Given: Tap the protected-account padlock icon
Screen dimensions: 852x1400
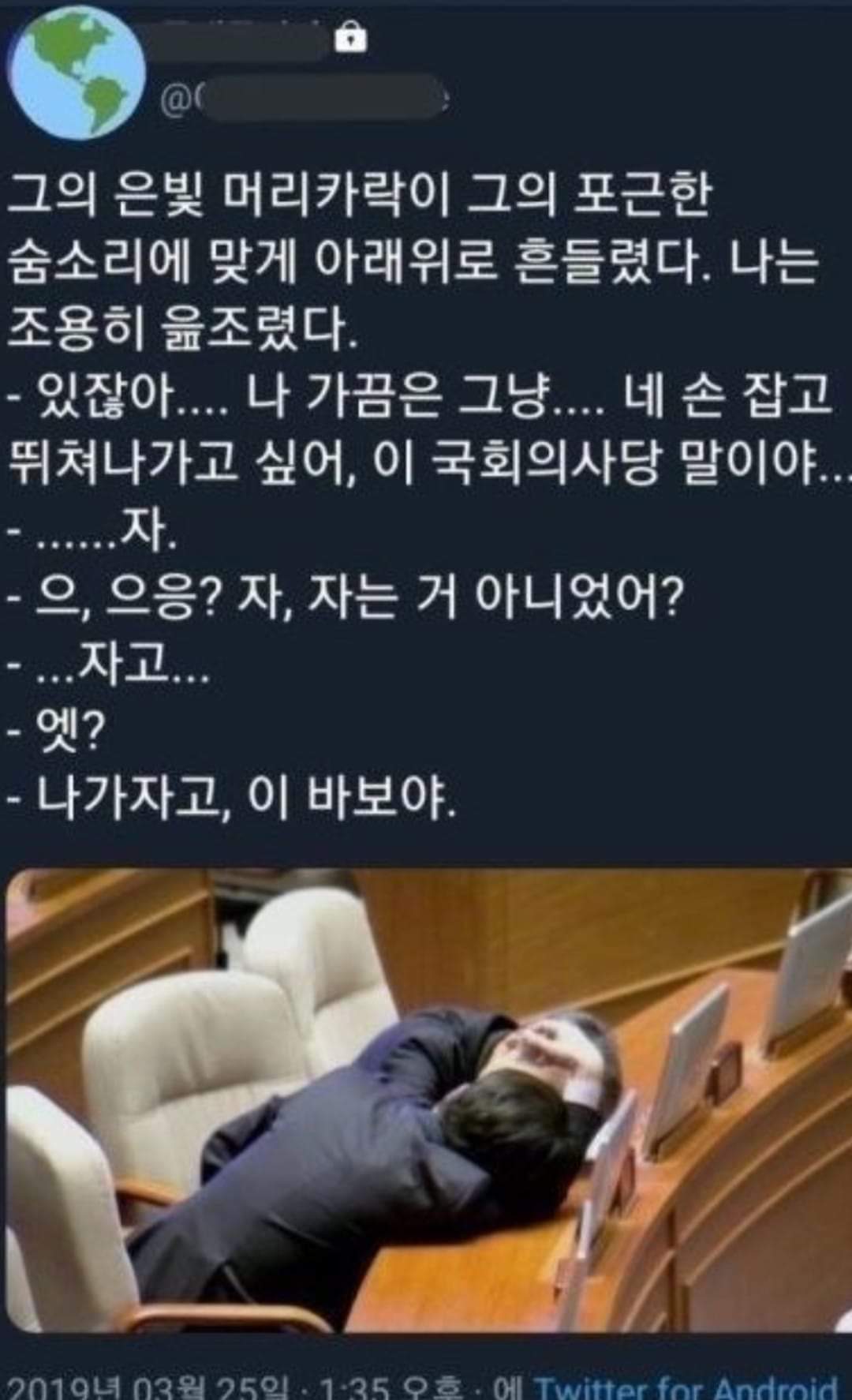Looking at the screenshot, I should tap(351, 39).
